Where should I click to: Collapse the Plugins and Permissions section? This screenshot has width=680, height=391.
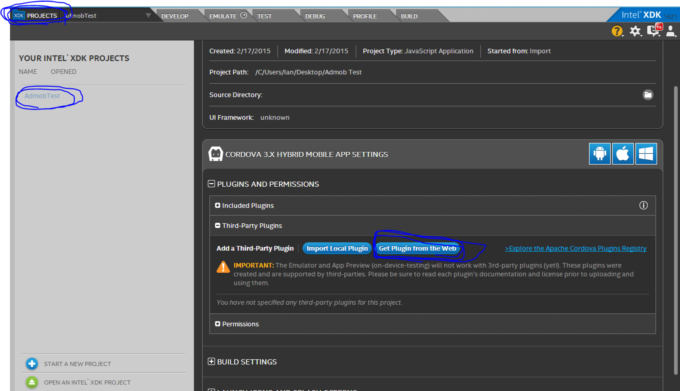pyautogui.click(x=211, y=184)
